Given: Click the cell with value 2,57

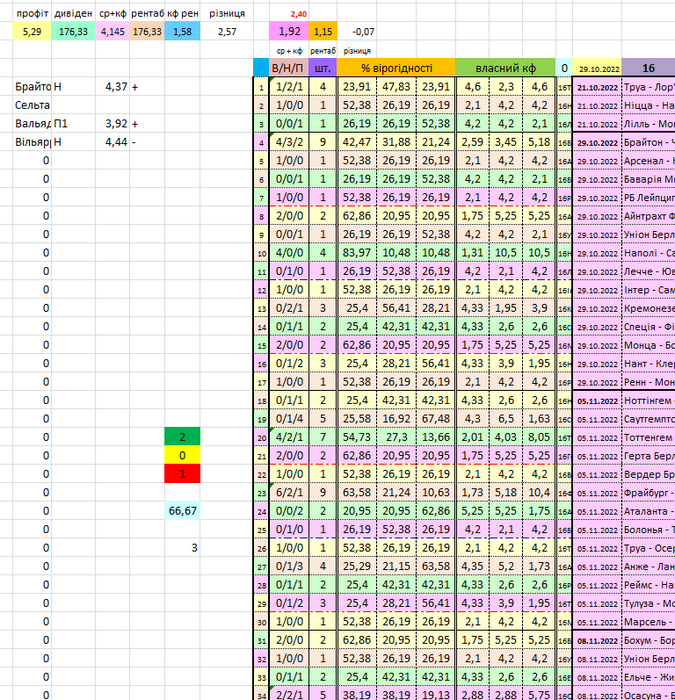Looking at the screenshot, I should (227, 32).
